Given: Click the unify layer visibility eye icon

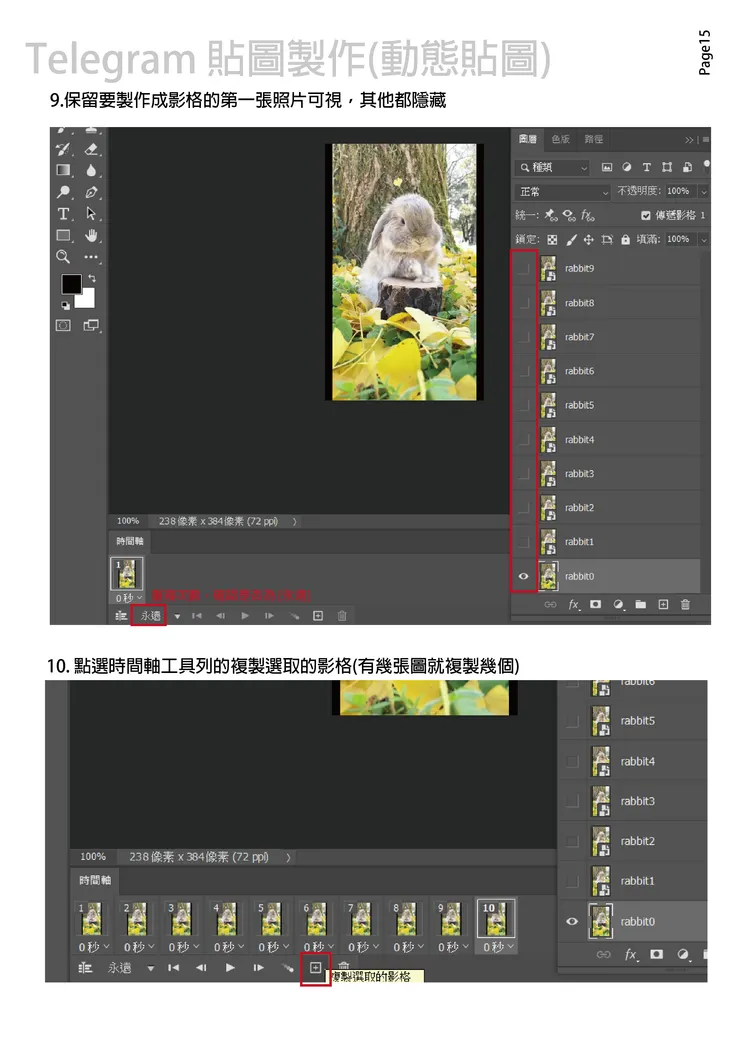Looking at the screenshot, I should (x=569, y=215).
